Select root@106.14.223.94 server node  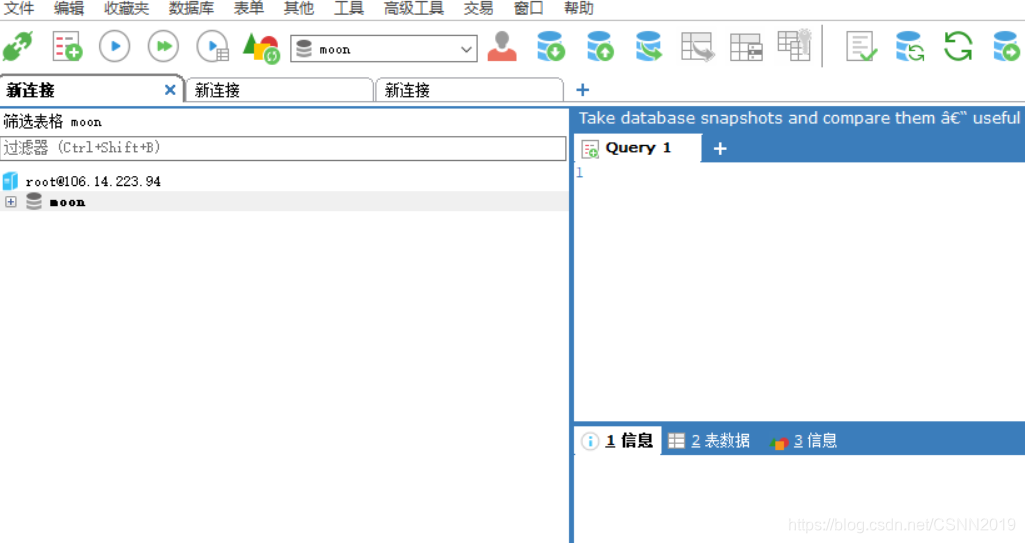[93, 182]
